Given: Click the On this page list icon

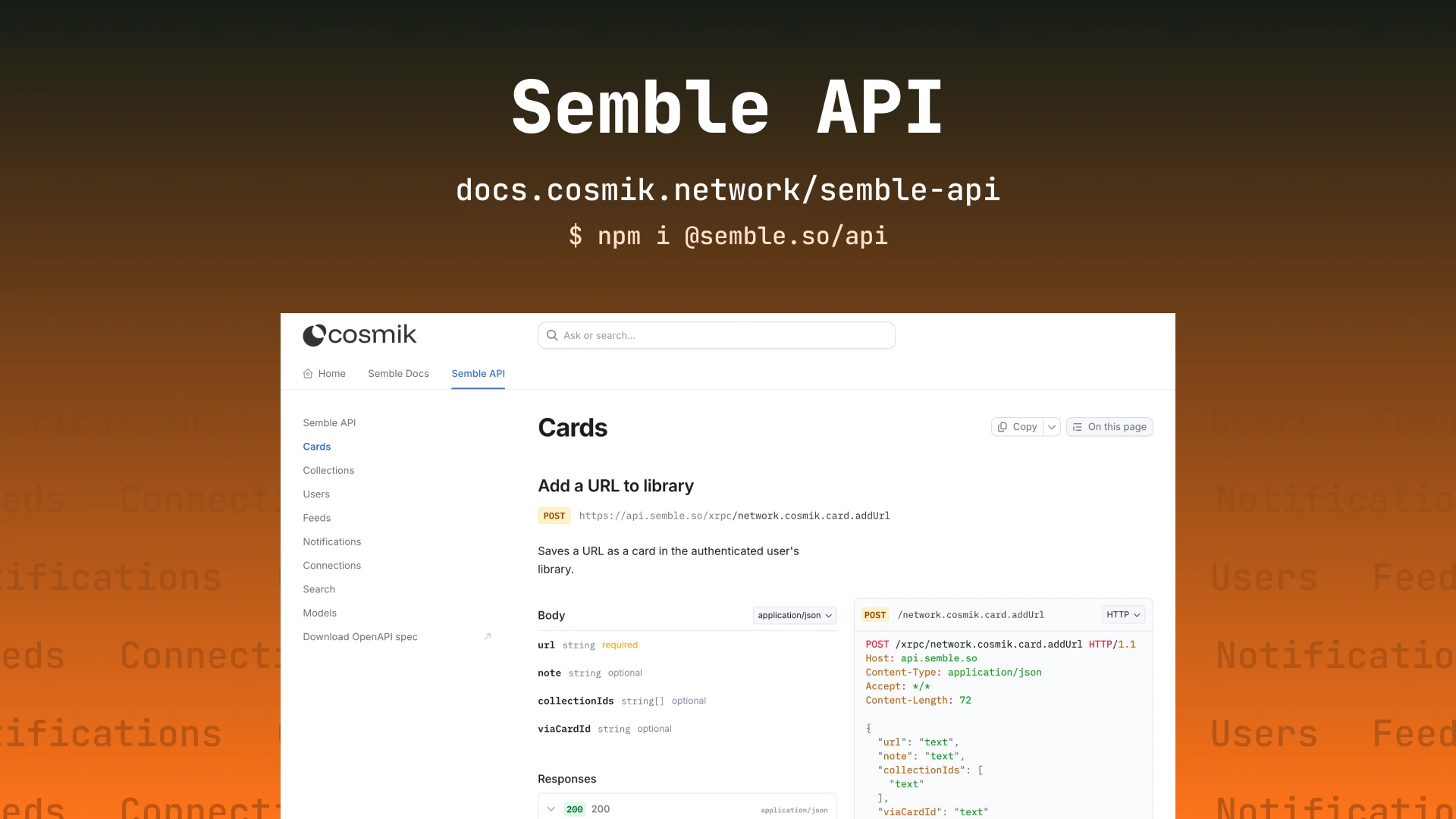Looking at the screenshot, I should 1078,427.
